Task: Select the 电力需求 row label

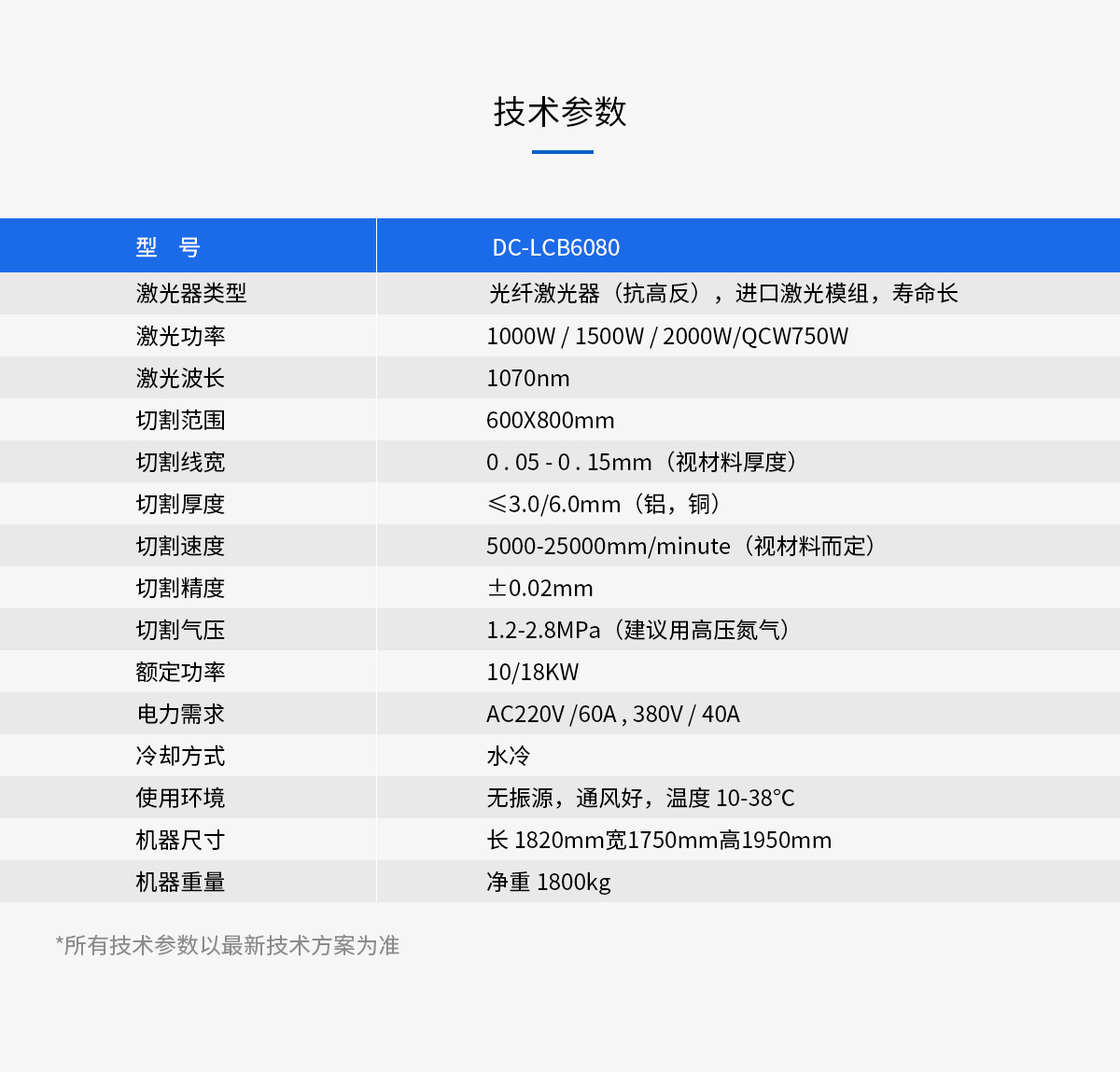Action: (180, 714)
